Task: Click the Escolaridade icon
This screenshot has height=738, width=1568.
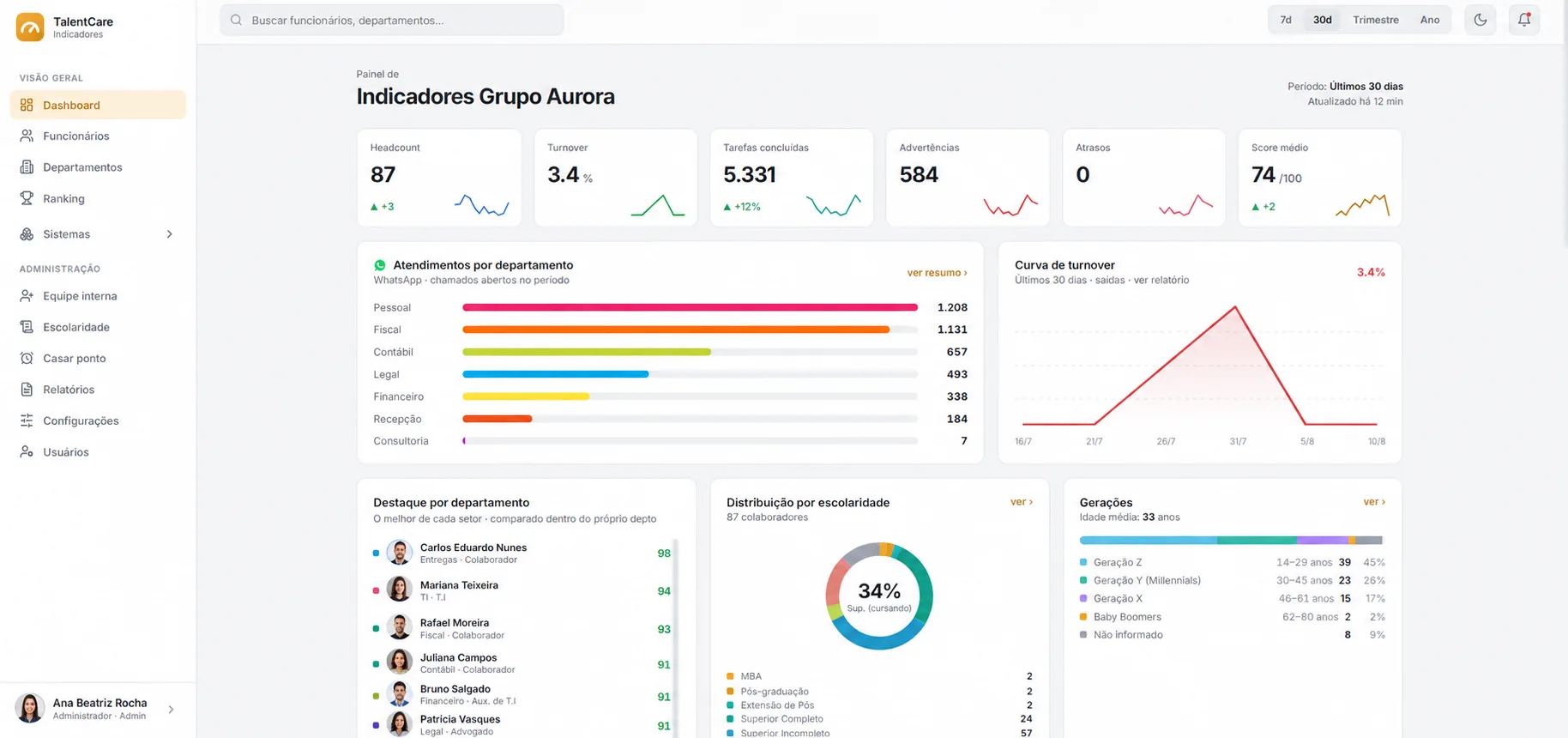Action: tap(27, 327)
